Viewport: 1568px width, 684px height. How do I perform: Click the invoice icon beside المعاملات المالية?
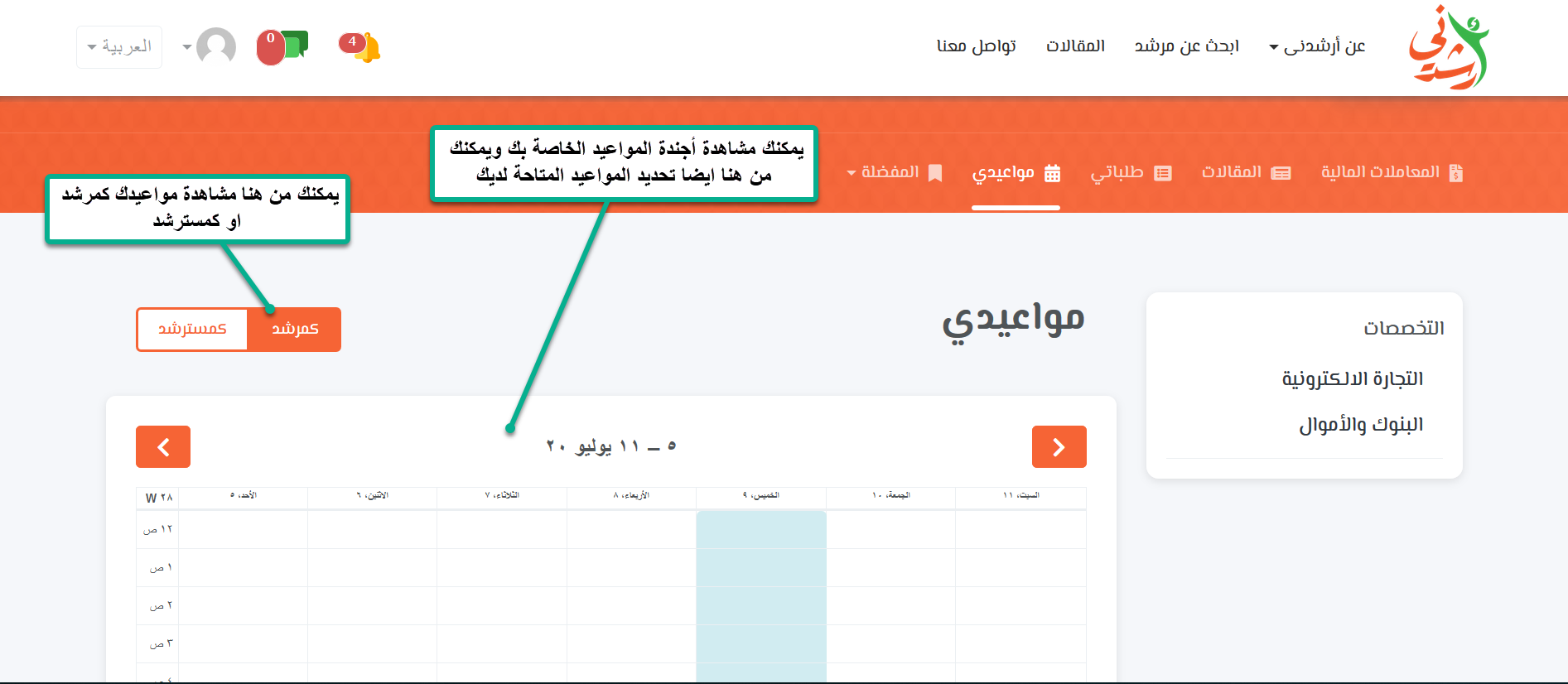1455,173
